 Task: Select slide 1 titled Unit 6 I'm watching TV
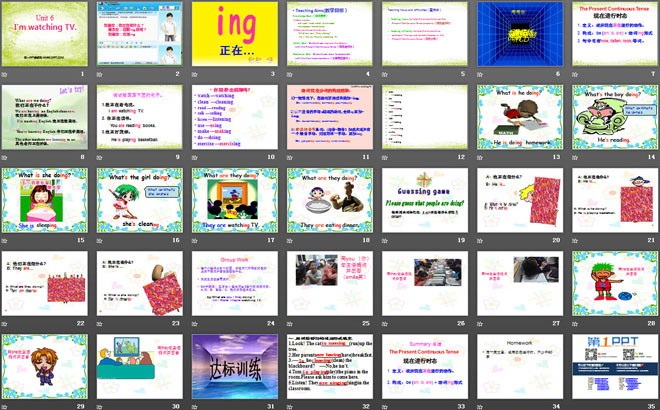(45, 34)
